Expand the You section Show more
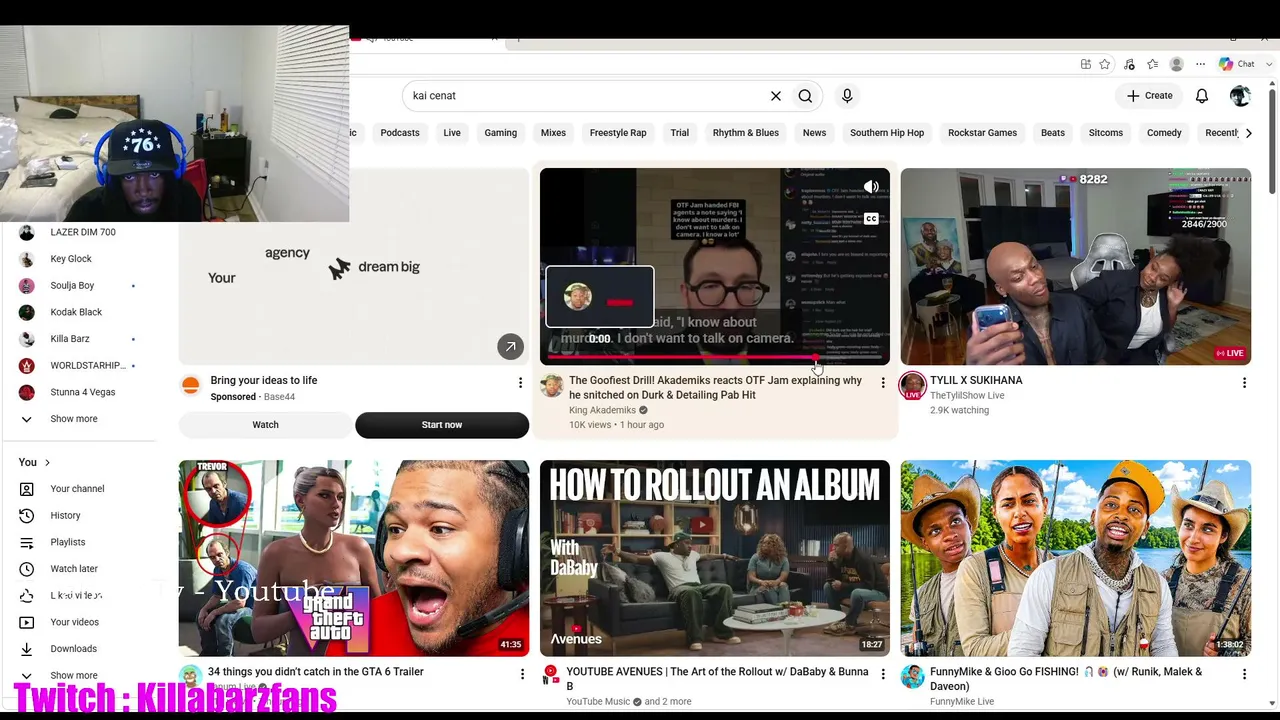This screenshot has height=720, width=1280. tap(74, 675)
